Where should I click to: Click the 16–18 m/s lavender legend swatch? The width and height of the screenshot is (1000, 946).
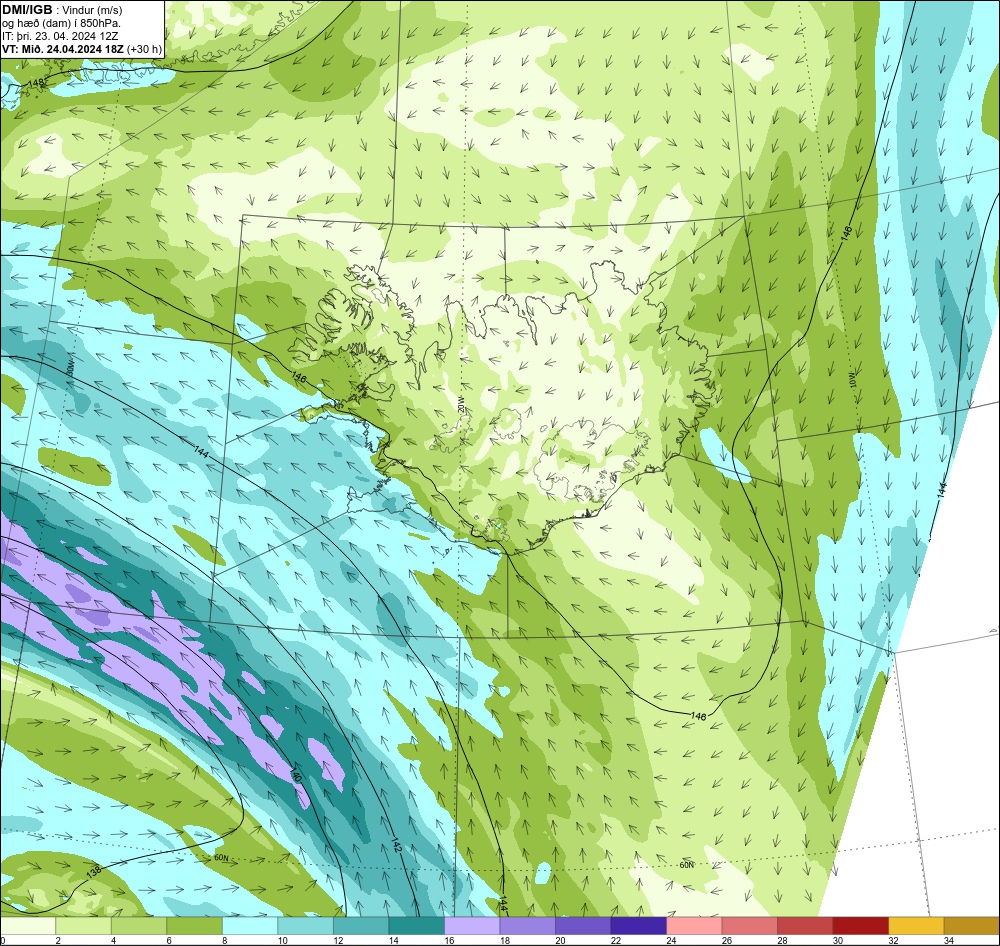point(472,926)
